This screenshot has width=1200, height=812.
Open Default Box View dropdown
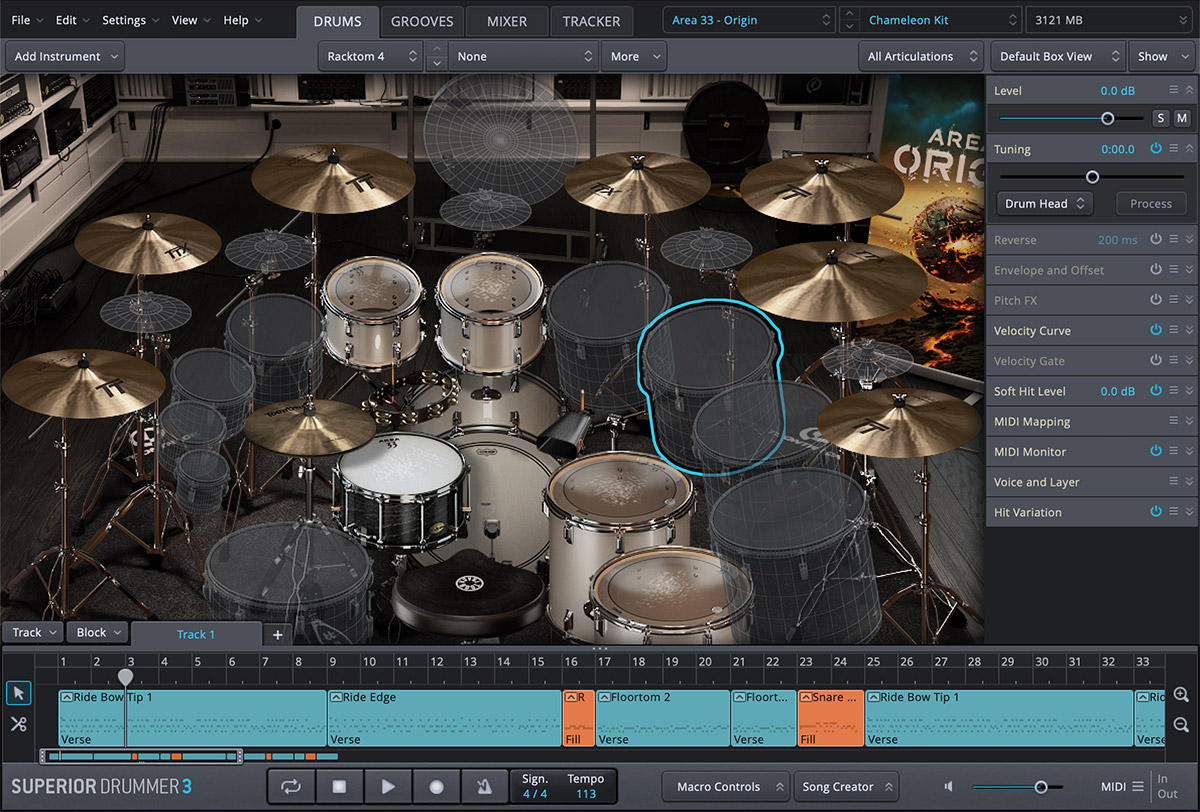coord(1057,56)
